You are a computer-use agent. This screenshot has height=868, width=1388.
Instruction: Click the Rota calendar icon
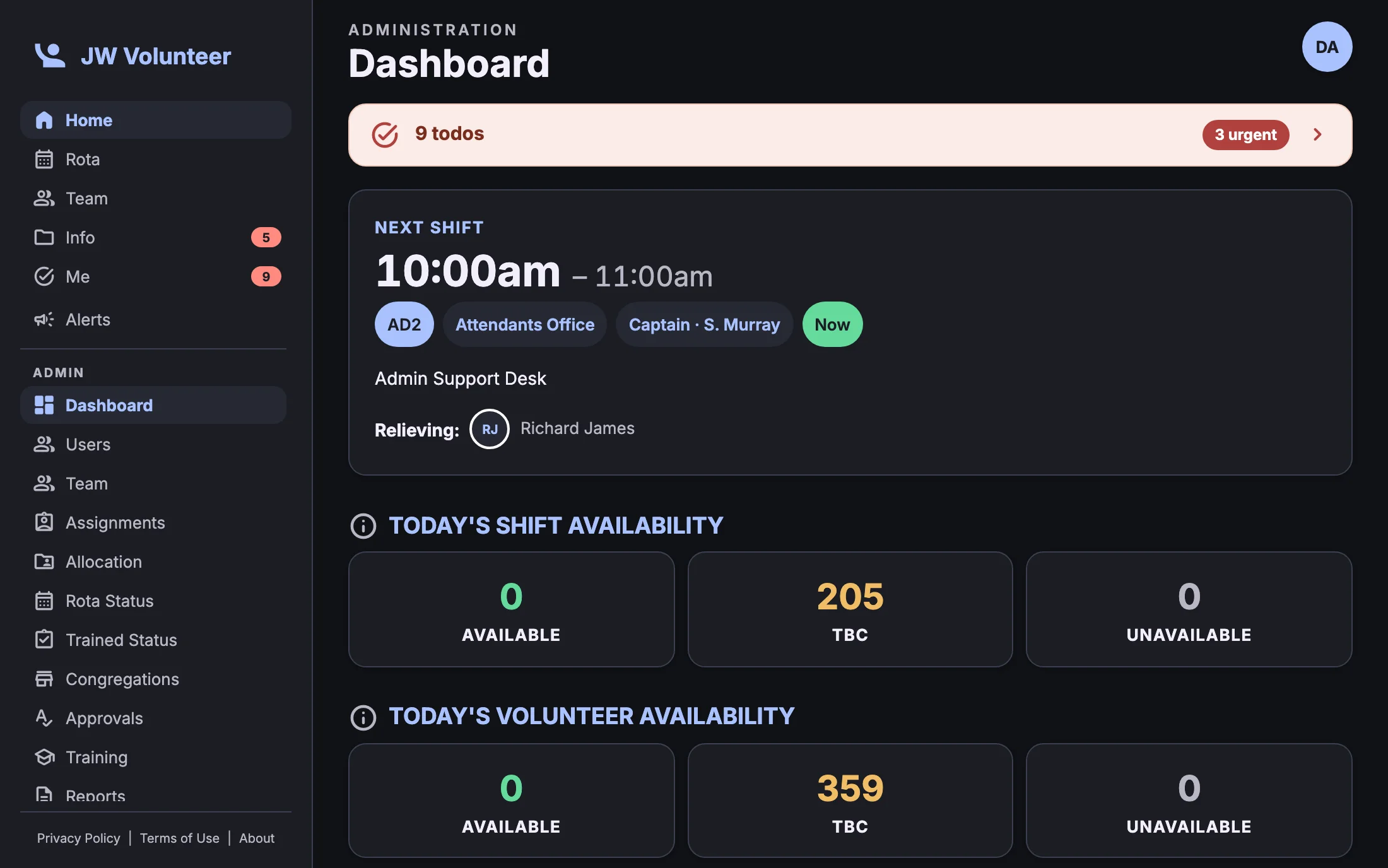tap(44, 159)
